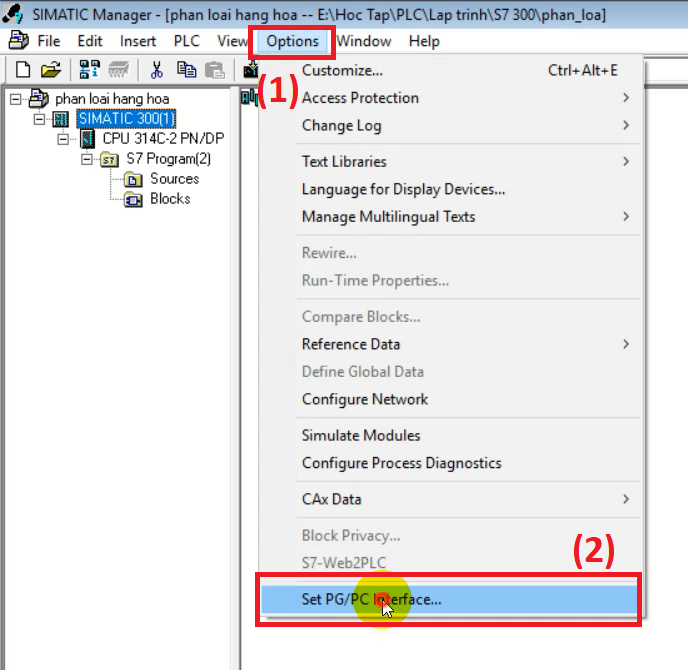Select the Sources tree label
Image resolution: width=688 pixels, height=670 pixels.
click(174, 179)
